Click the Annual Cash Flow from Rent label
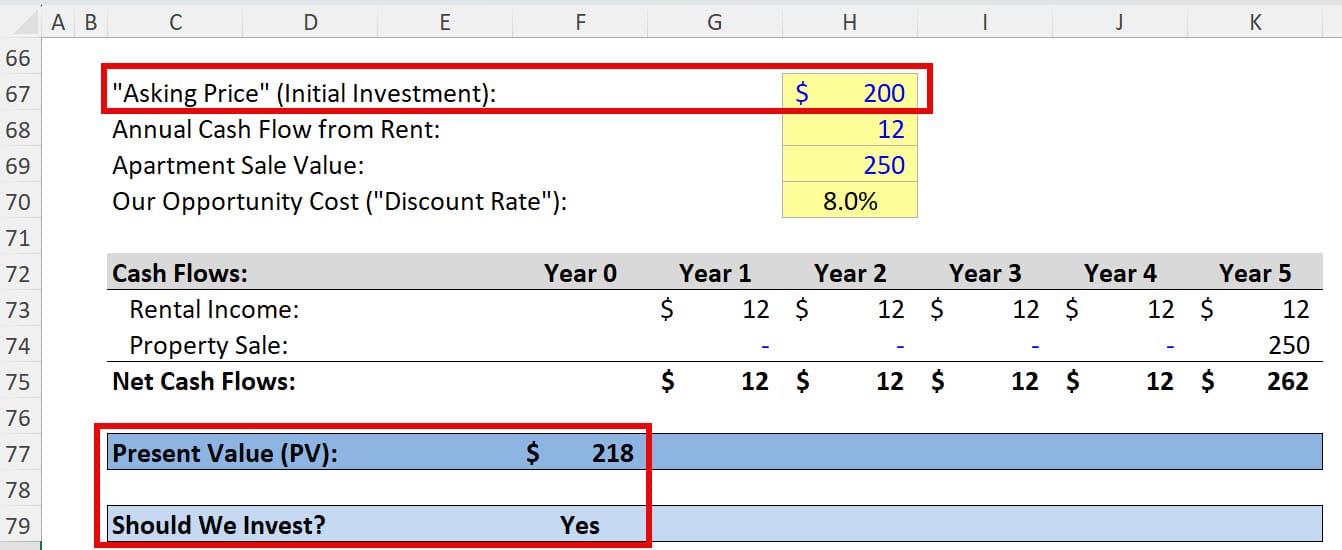The width and height of the screenshot is (1342, 550). [x=276, y=130]
